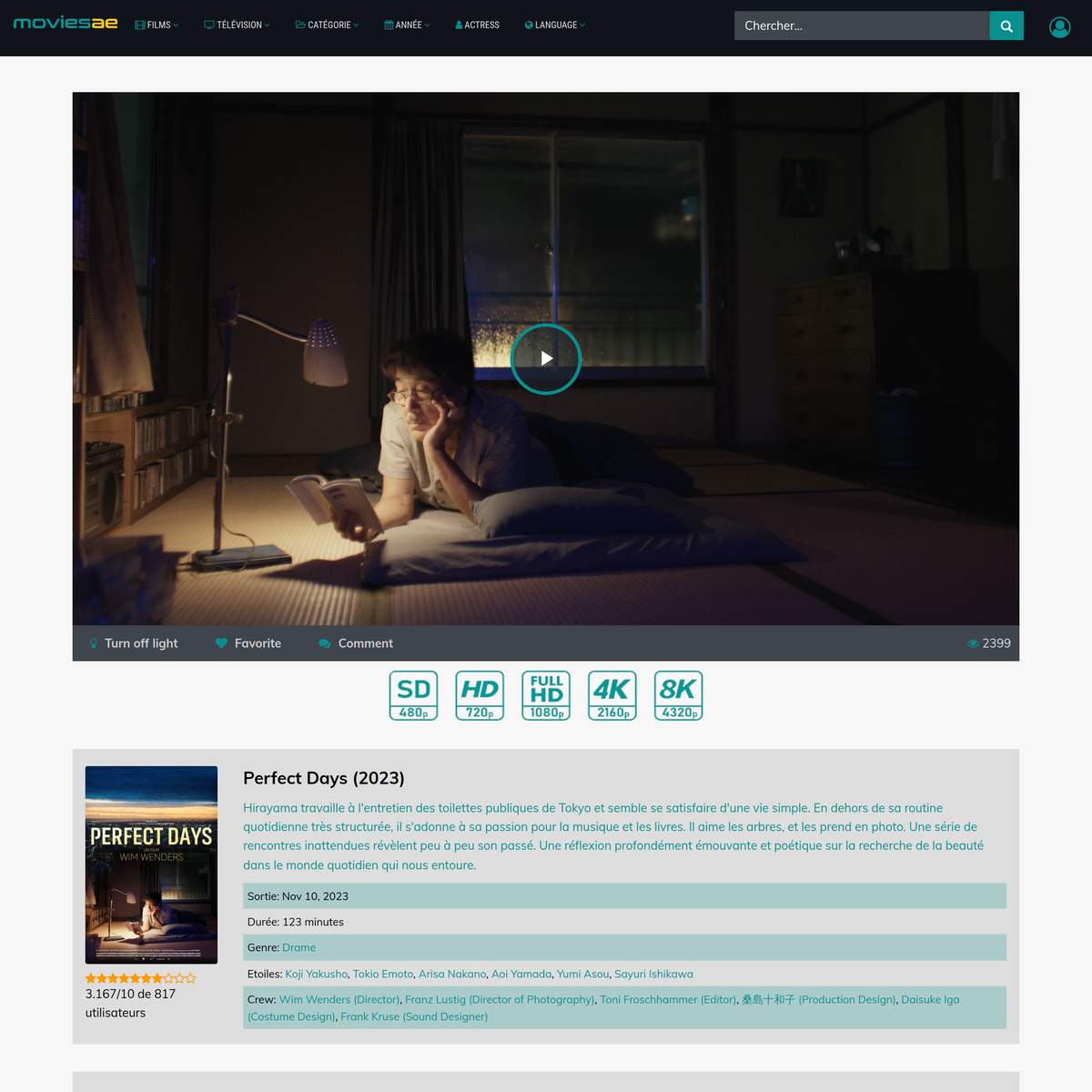
Task: Click the Hirayama synopsis paragraph
Action: click(614, 836)
